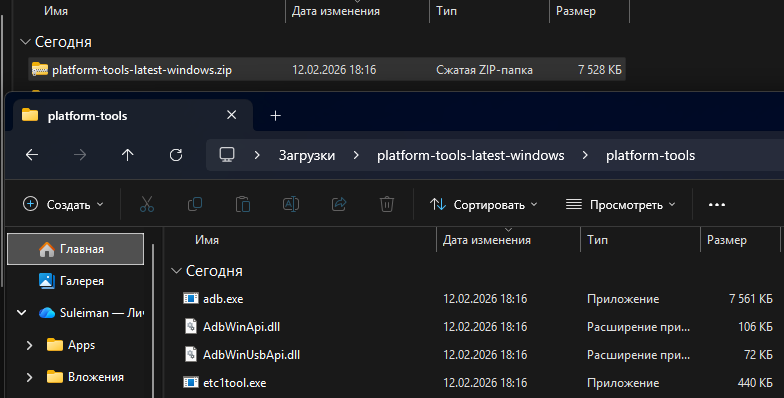Screen dimensions: 784x398
Task: Click the Paste clipboard icon
Action: click(x=243, y=204)
